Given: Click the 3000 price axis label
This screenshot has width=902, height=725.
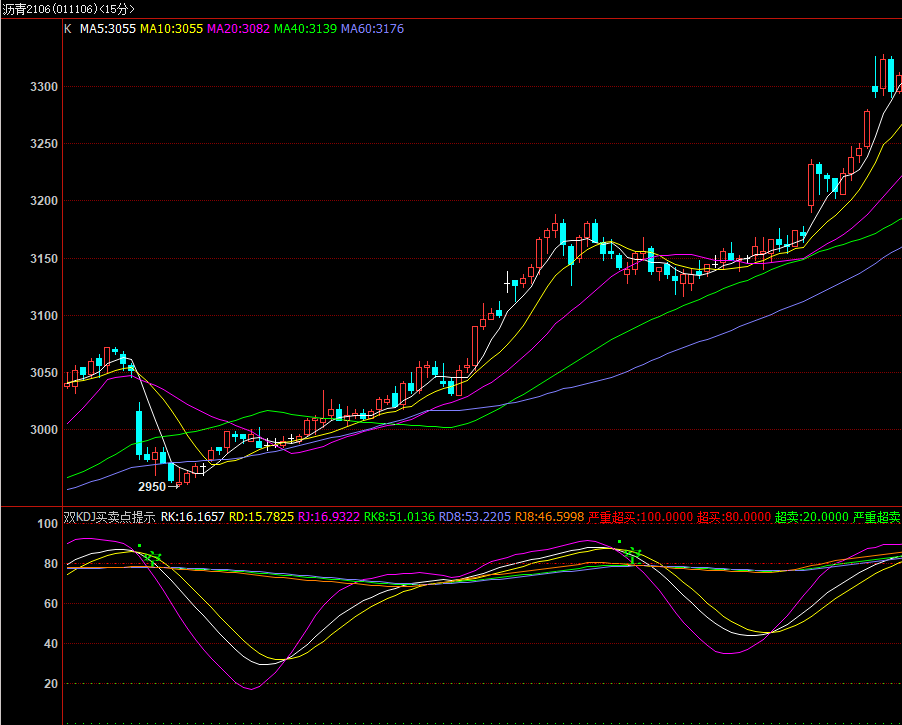Looking at the screenshot, I should [44, 430].
